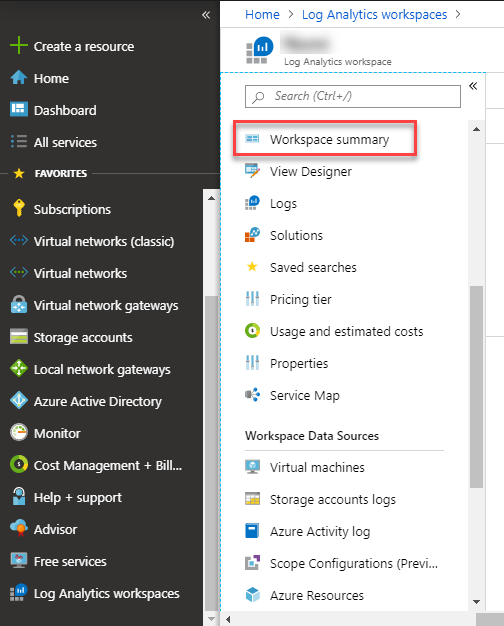The height and width of the screenshot is (626, 504).
Task: Click Create a resource label
Action: [84, 46]
